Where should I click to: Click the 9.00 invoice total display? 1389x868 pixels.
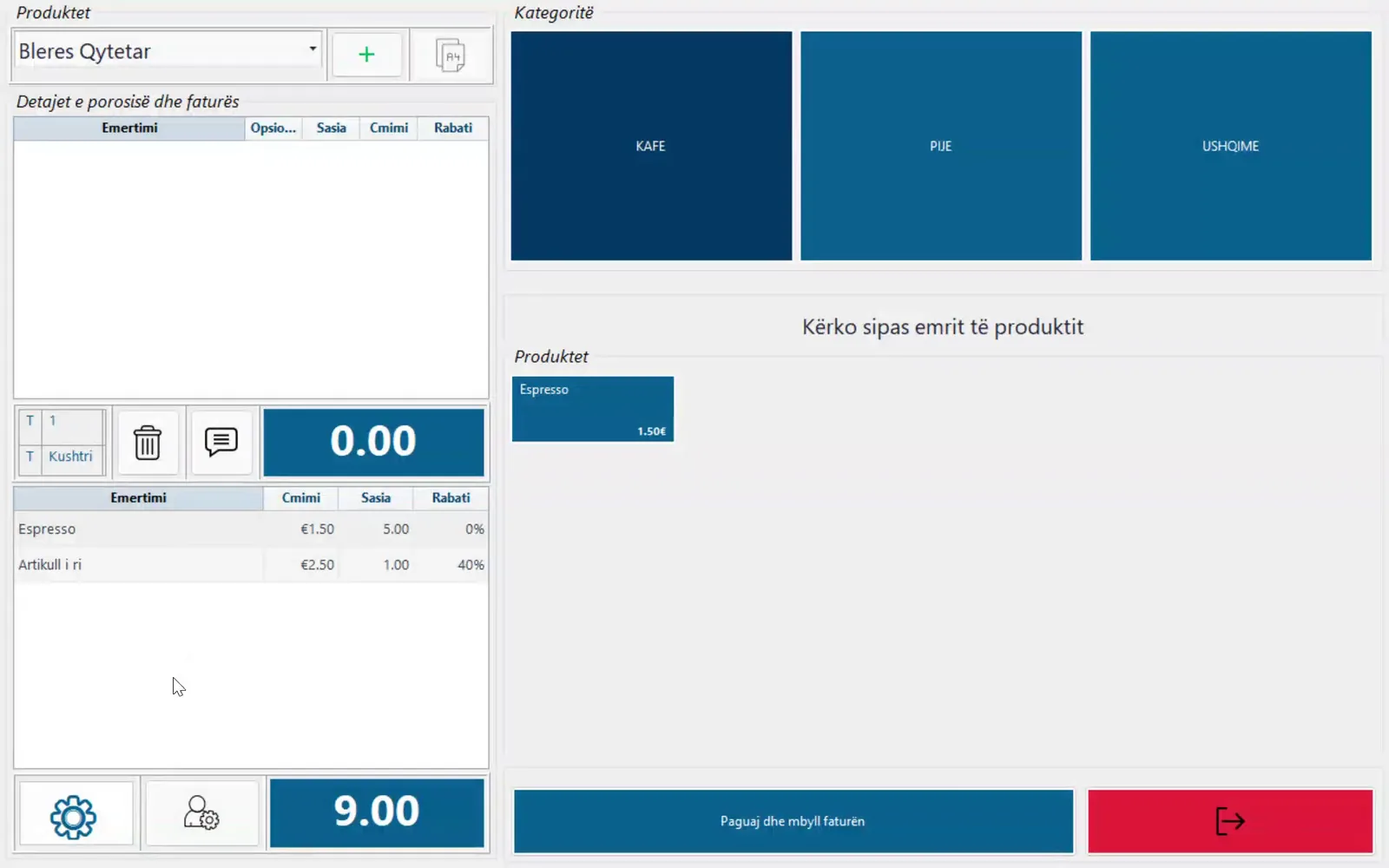[377, 812]
